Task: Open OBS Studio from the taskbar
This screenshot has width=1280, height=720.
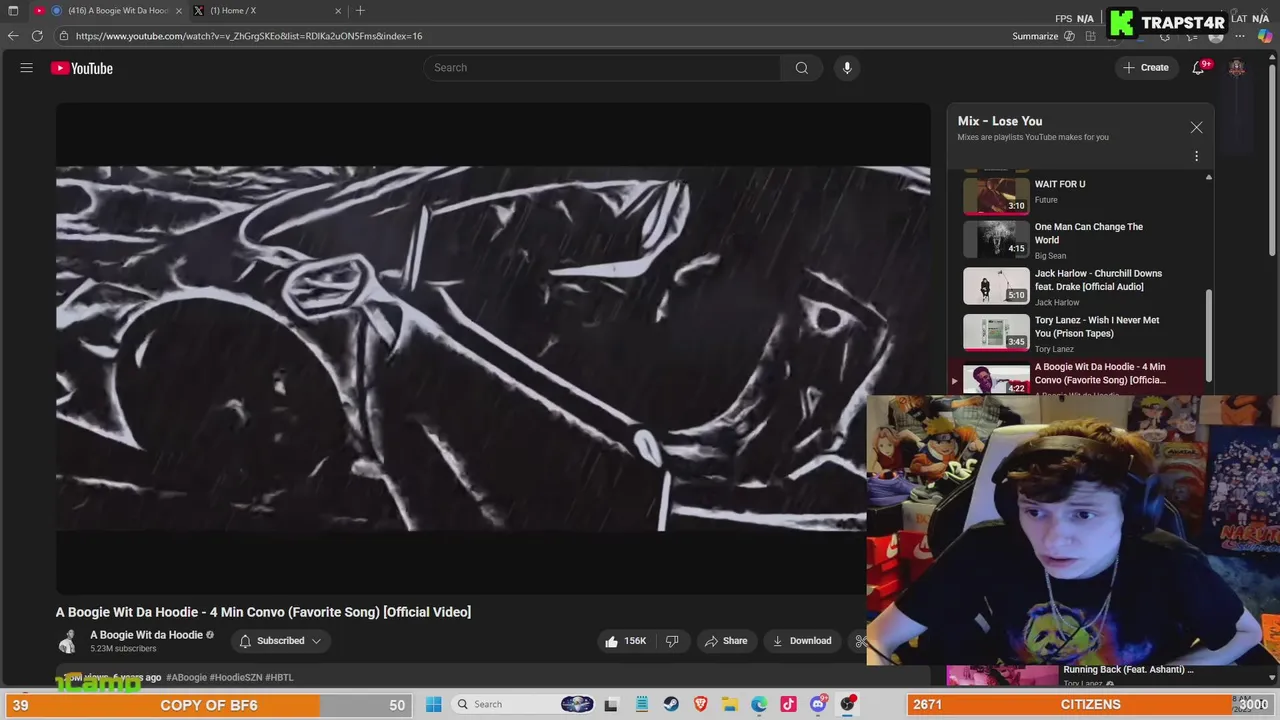Action: point(848,704)
